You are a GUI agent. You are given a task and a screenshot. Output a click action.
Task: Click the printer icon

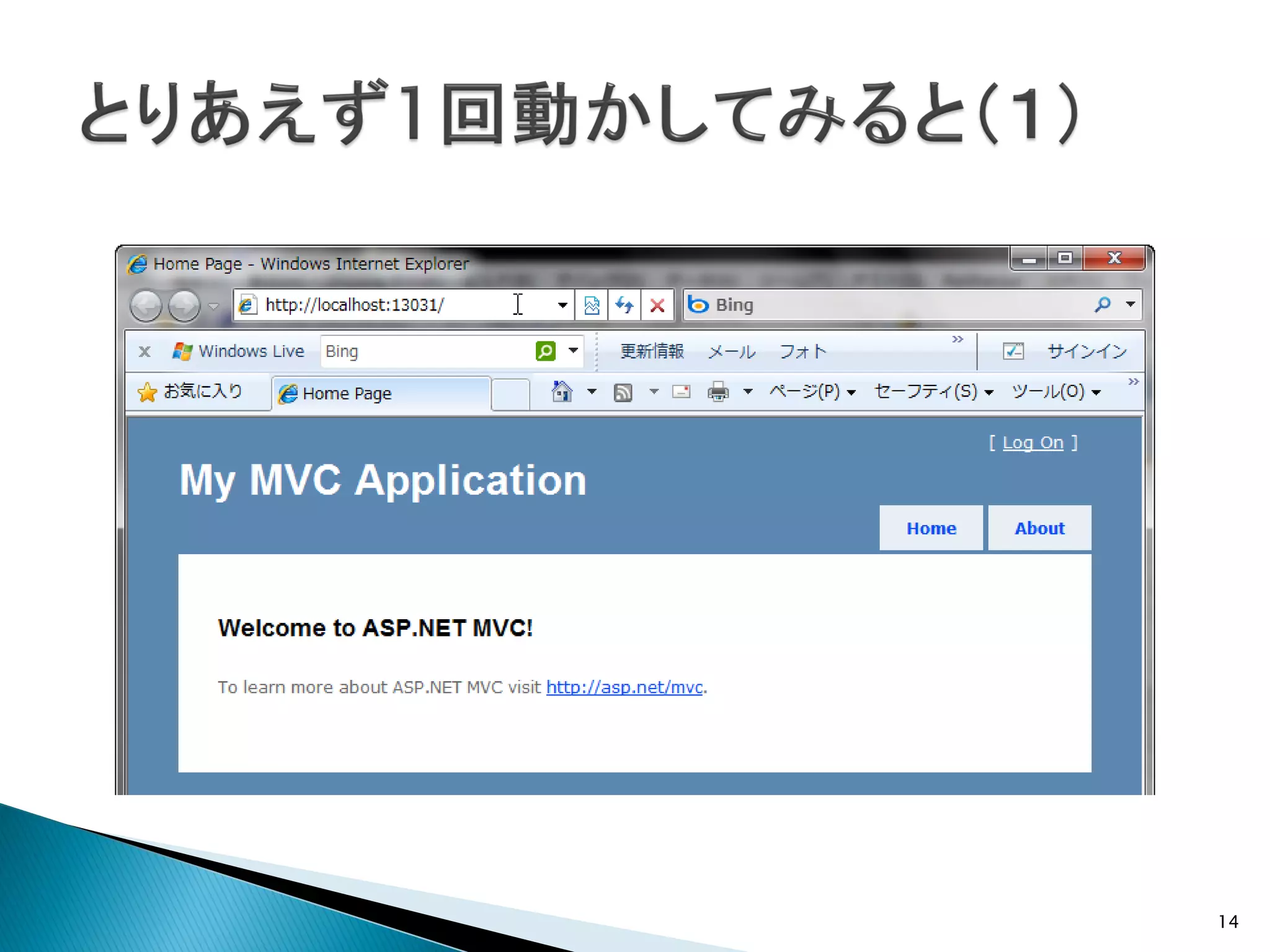[718, 392]
